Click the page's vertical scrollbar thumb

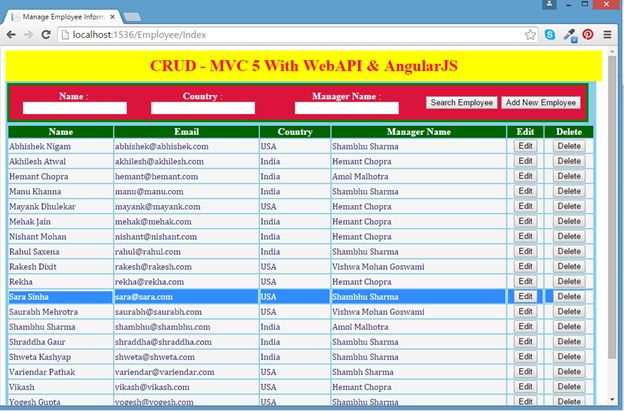click(x=612, y=207)
